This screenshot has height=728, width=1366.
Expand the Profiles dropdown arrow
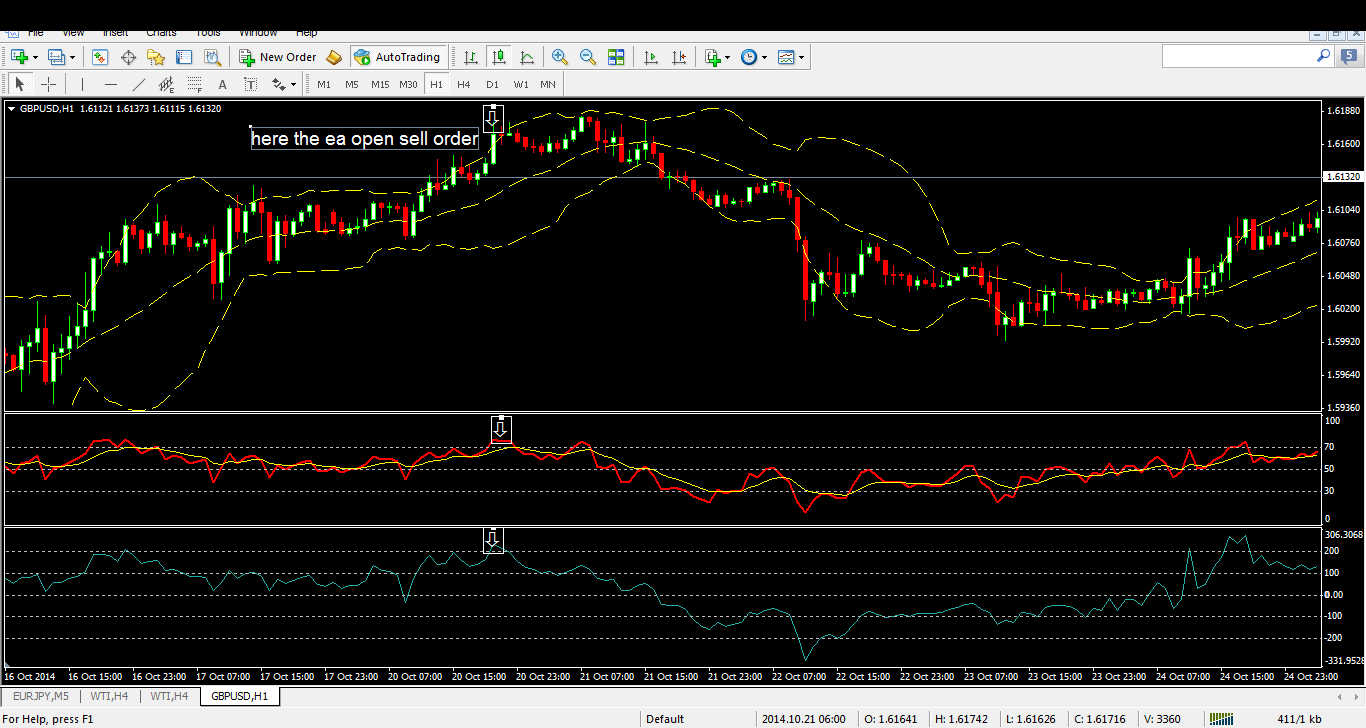(x=72, y=57)
